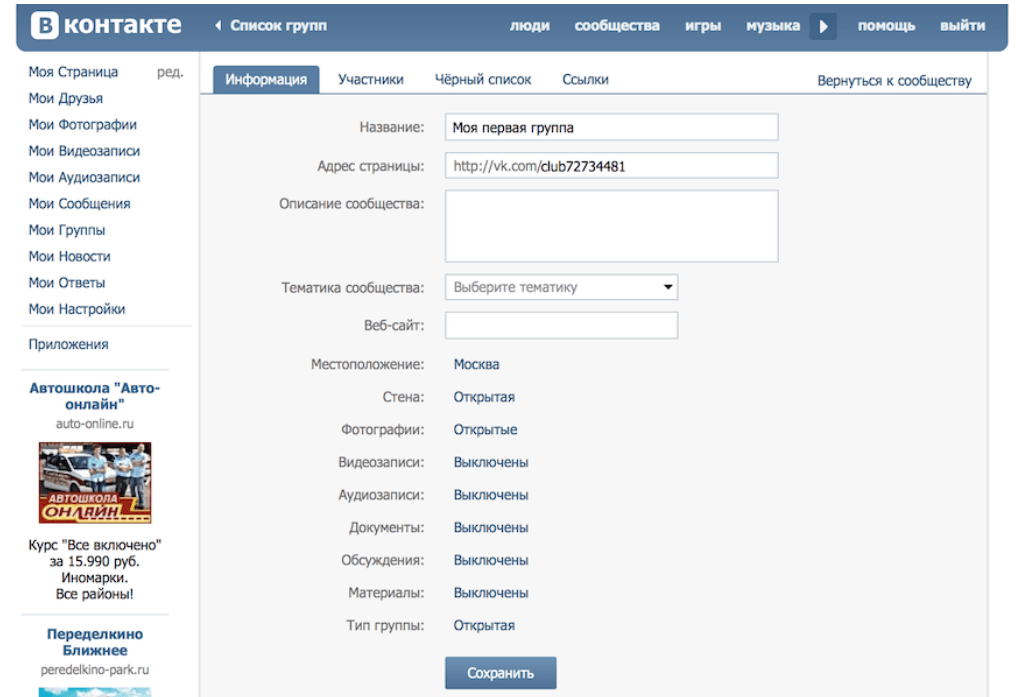The height and width of the screenshot is (697, 1017).
Task: Click into the Название input field
Action: 612,128
